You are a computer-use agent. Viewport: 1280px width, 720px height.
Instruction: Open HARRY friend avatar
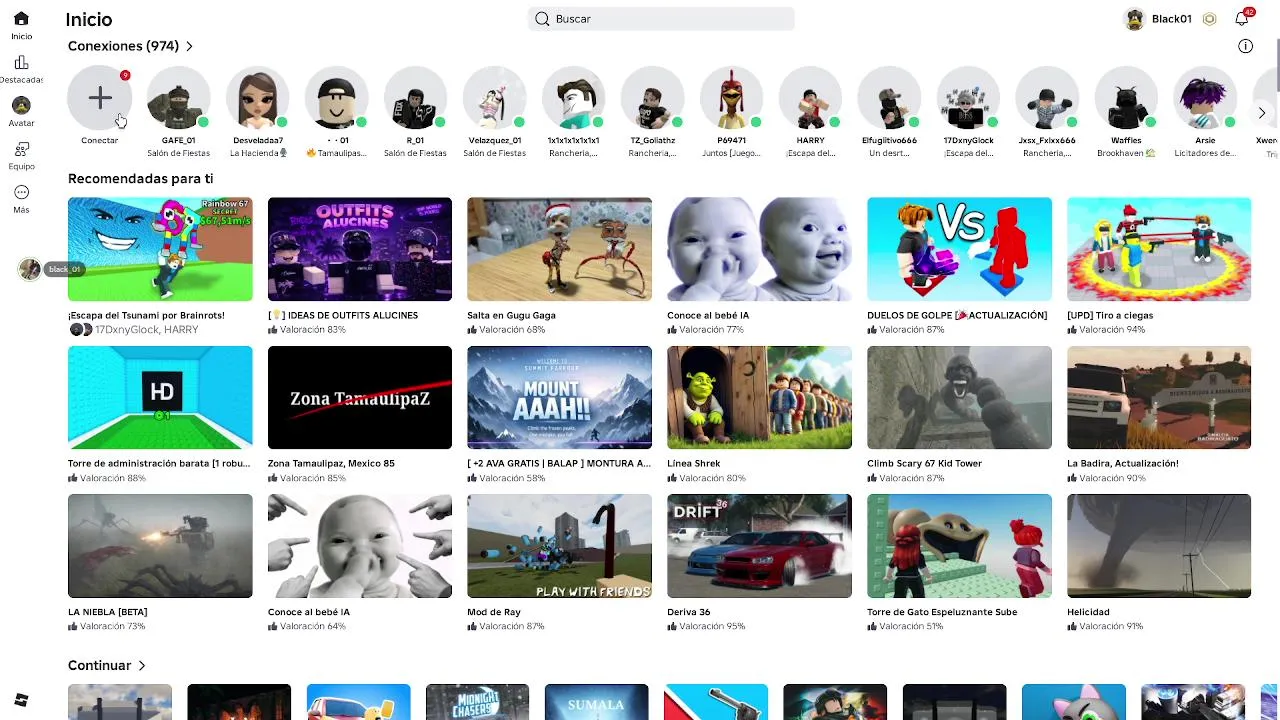coord(810,98)
